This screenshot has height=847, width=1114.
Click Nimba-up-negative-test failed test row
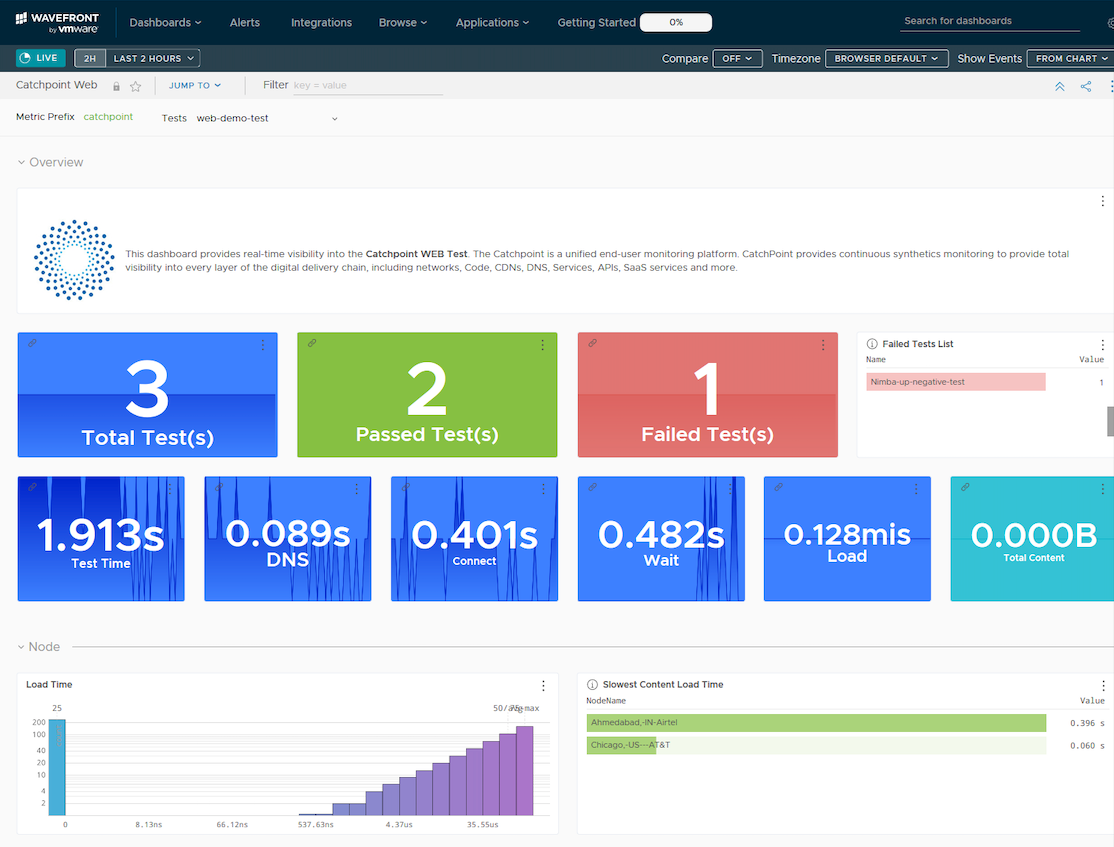955,382
